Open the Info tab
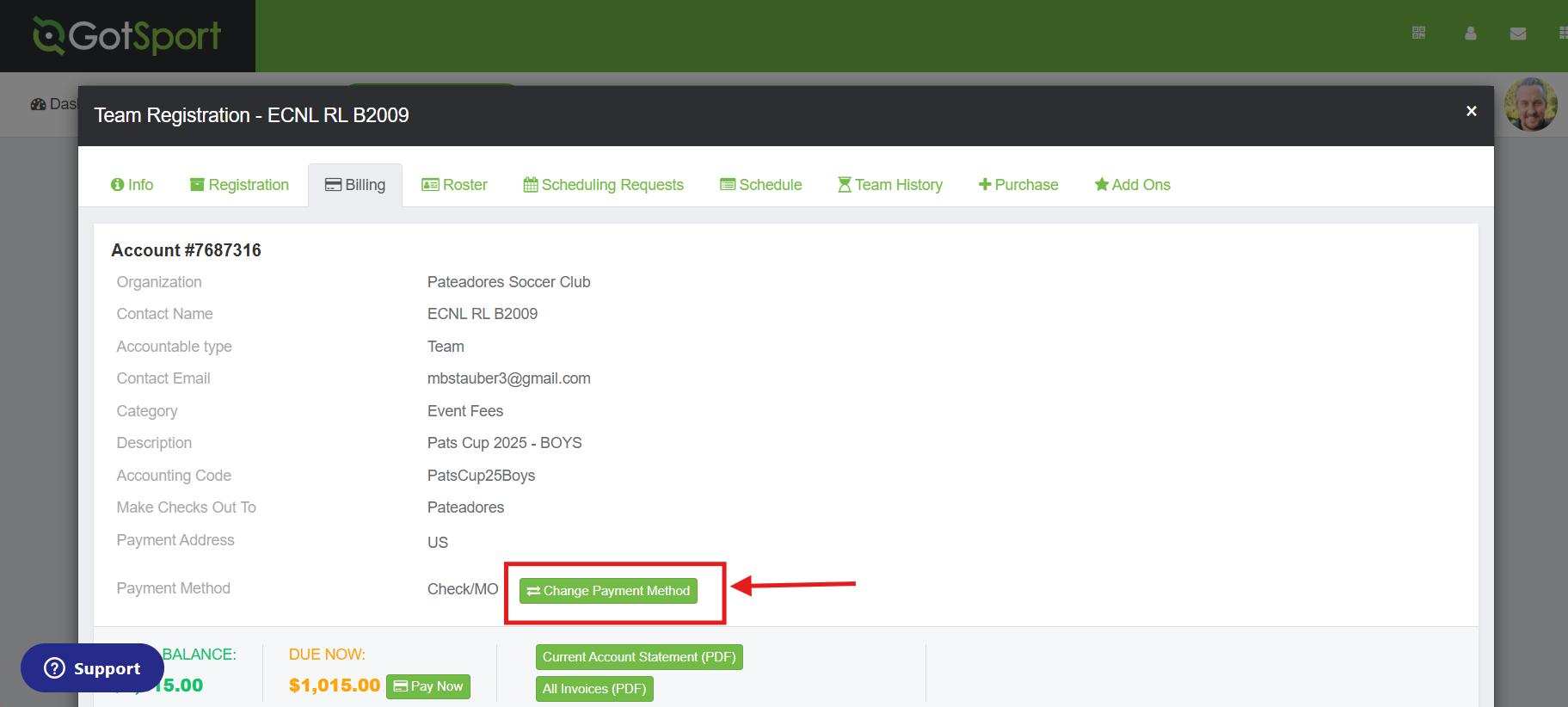Viewport: 1568px width, 707px height. click(x=132, y=185)
